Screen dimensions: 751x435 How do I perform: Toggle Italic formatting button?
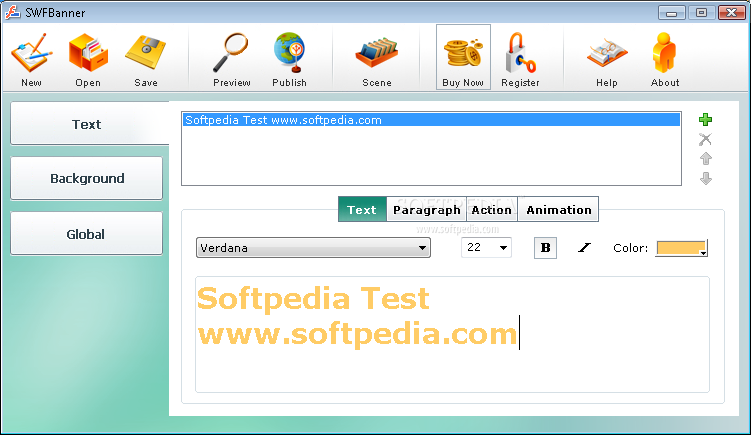[x=584, y=248]
